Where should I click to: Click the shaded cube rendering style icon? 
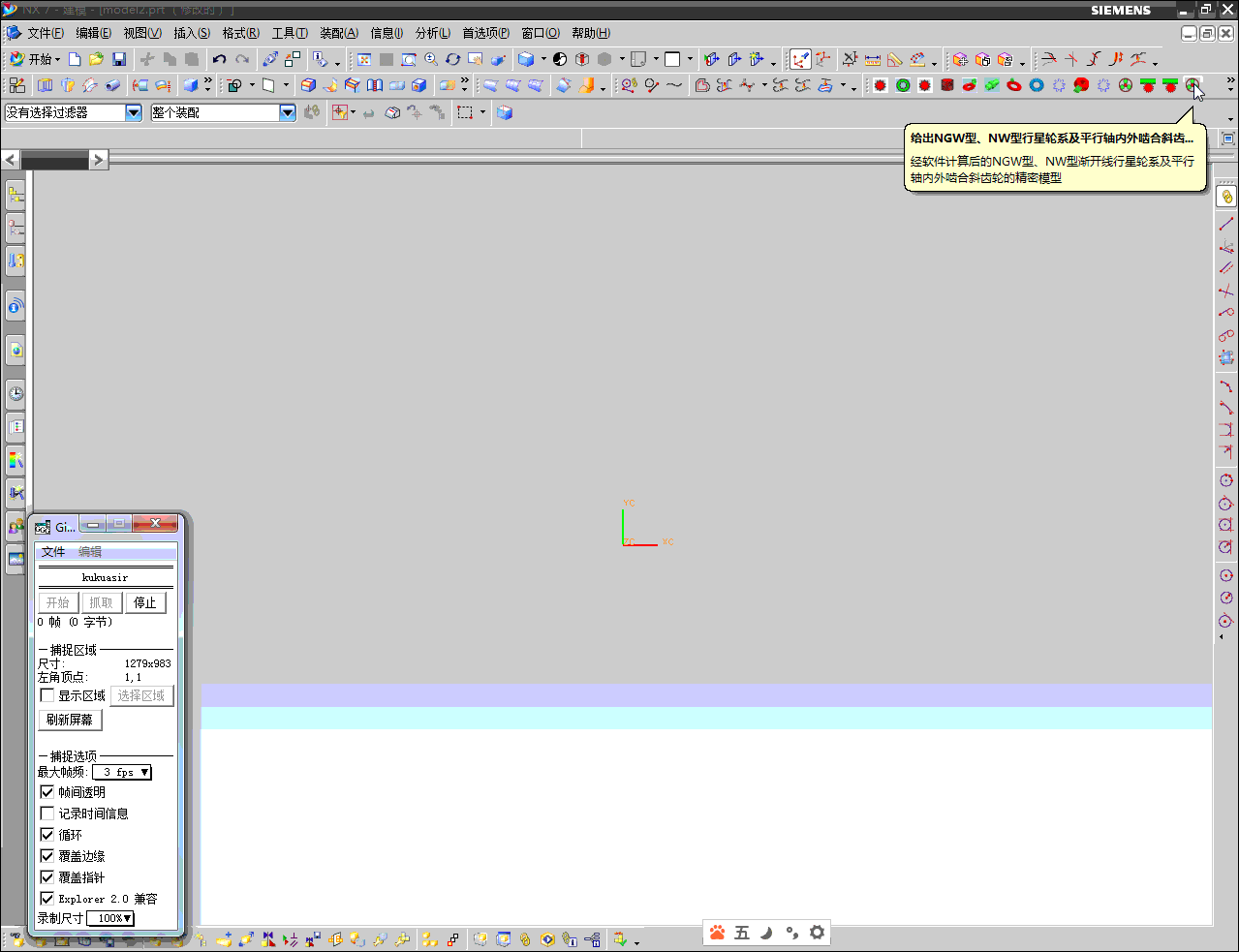pyautogui.click(x=526, y=59)
